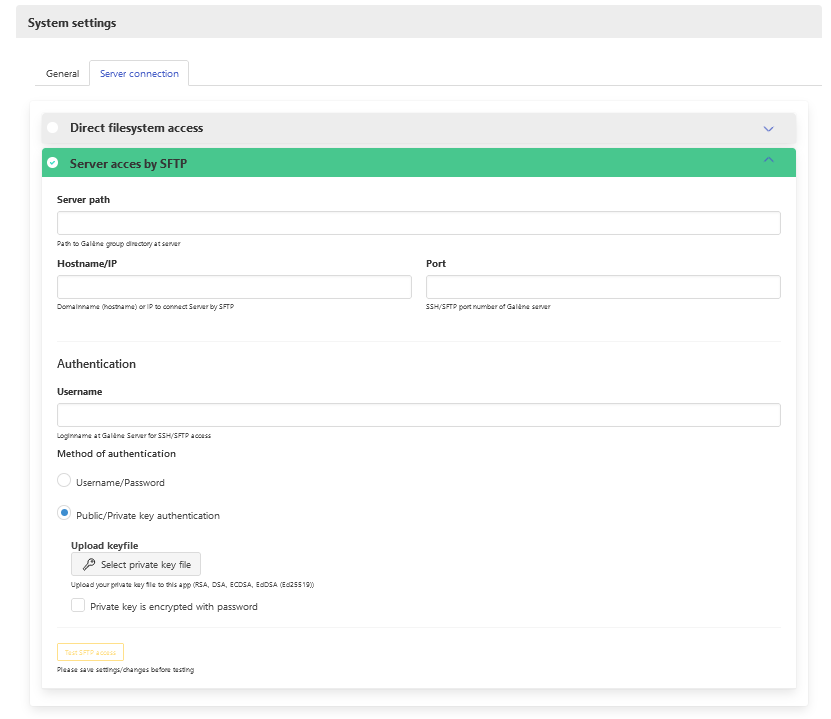Expand Direct filesystem access chevron
This screenshot has height=719, width=831.
768,129
